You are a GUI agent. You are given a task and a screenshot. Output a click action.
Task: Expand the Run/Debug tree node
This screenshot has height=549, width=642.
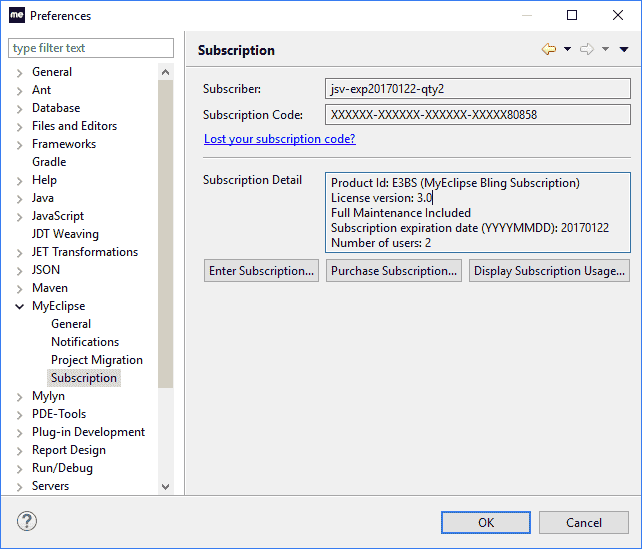pos(19,469)
